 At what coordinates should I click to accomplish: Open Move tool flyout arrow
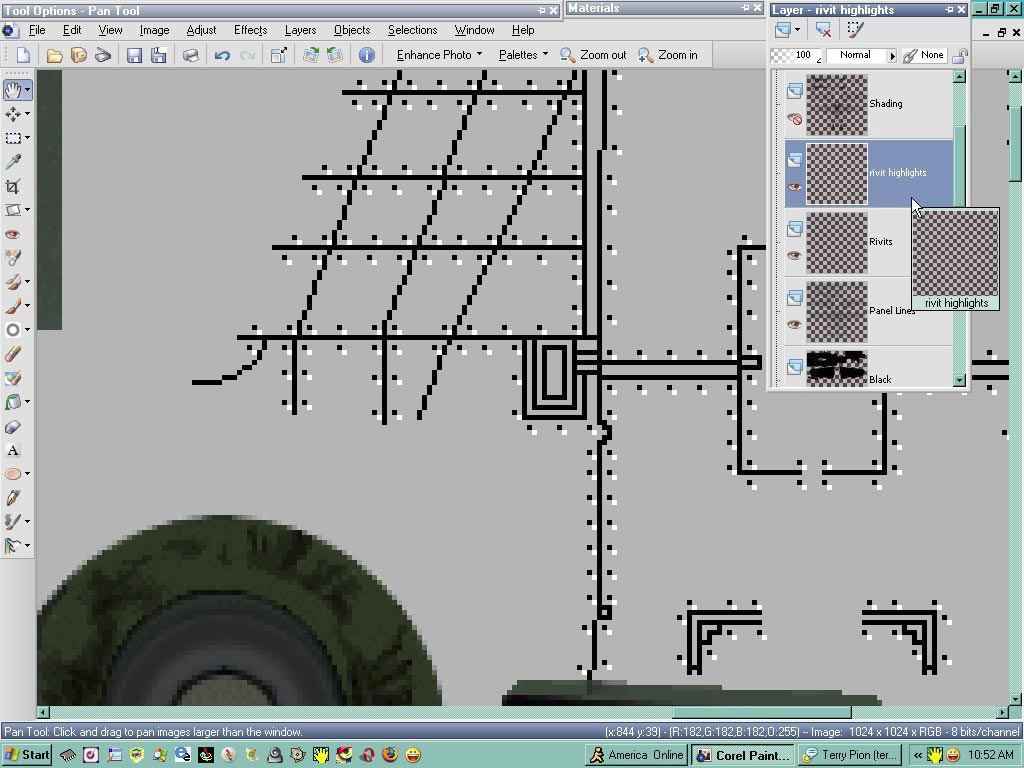pyautogui.click(x=27, y=114)
